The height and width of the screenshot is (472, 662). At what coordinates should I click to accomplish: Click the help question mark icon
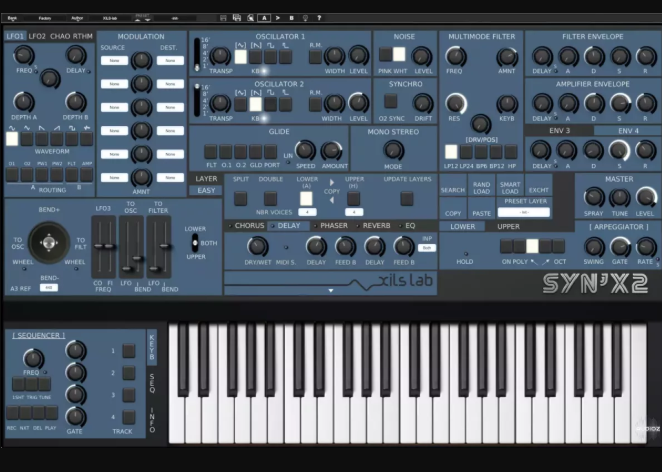(x=320, y=17)
